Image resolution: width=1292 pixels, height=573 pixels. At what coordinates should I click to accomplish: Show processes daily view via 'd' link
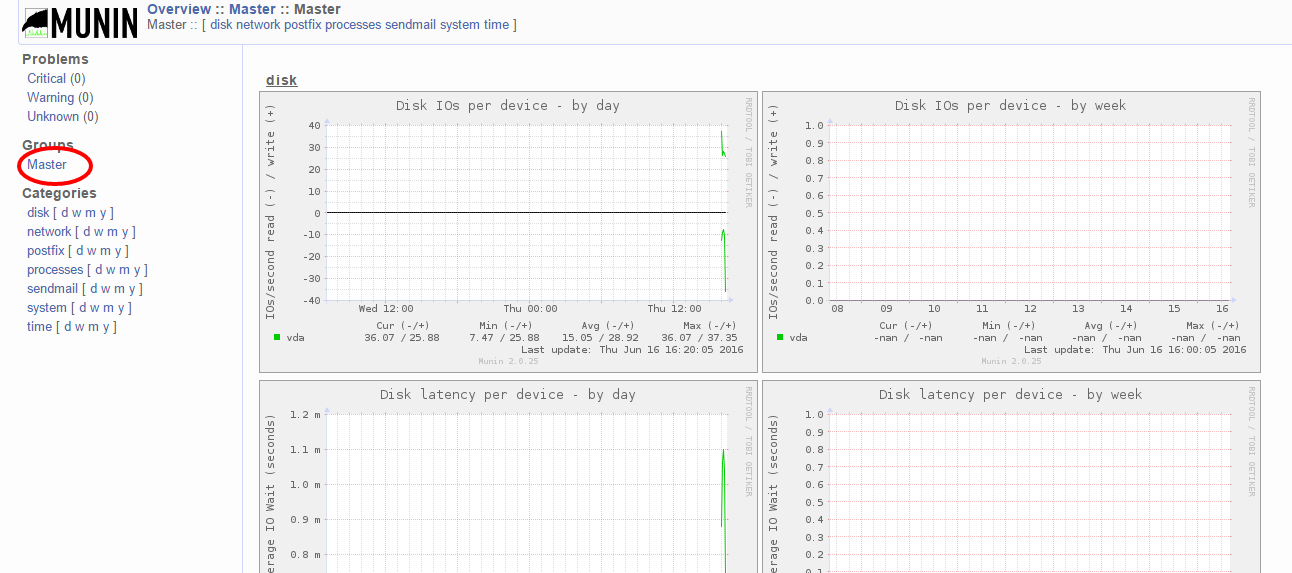pos(99,270)
